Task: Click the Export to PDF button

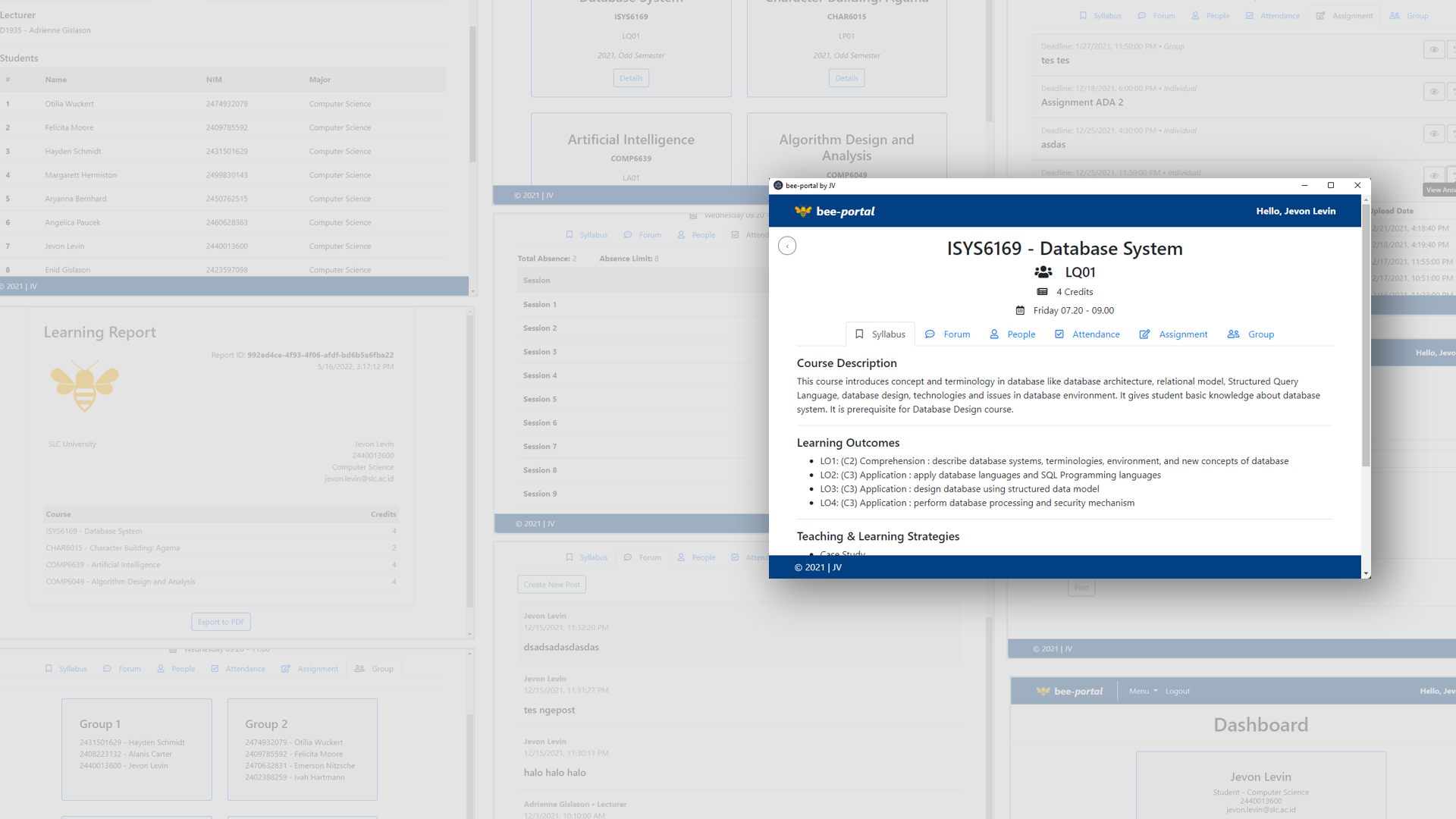Action: [x=221, y=622]
